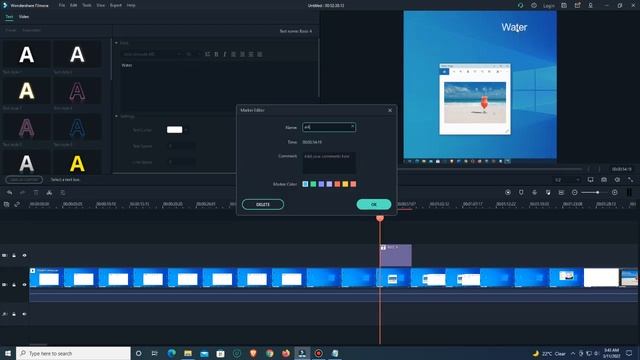Collapse the Settings section
Image resolution: width=640 pixels, height=360 pixels.
(x=116, y=116)
